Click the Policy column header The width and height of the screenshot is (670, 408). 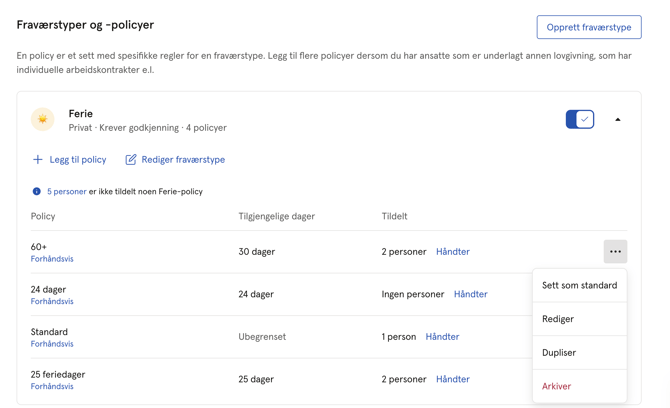[43, 216]
